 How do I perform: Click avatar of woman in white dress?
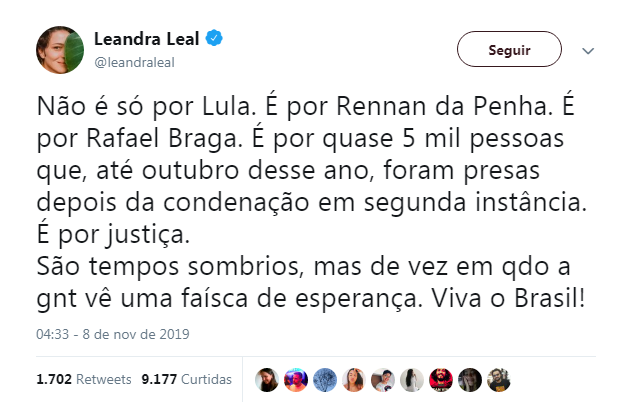pos(411,380)
